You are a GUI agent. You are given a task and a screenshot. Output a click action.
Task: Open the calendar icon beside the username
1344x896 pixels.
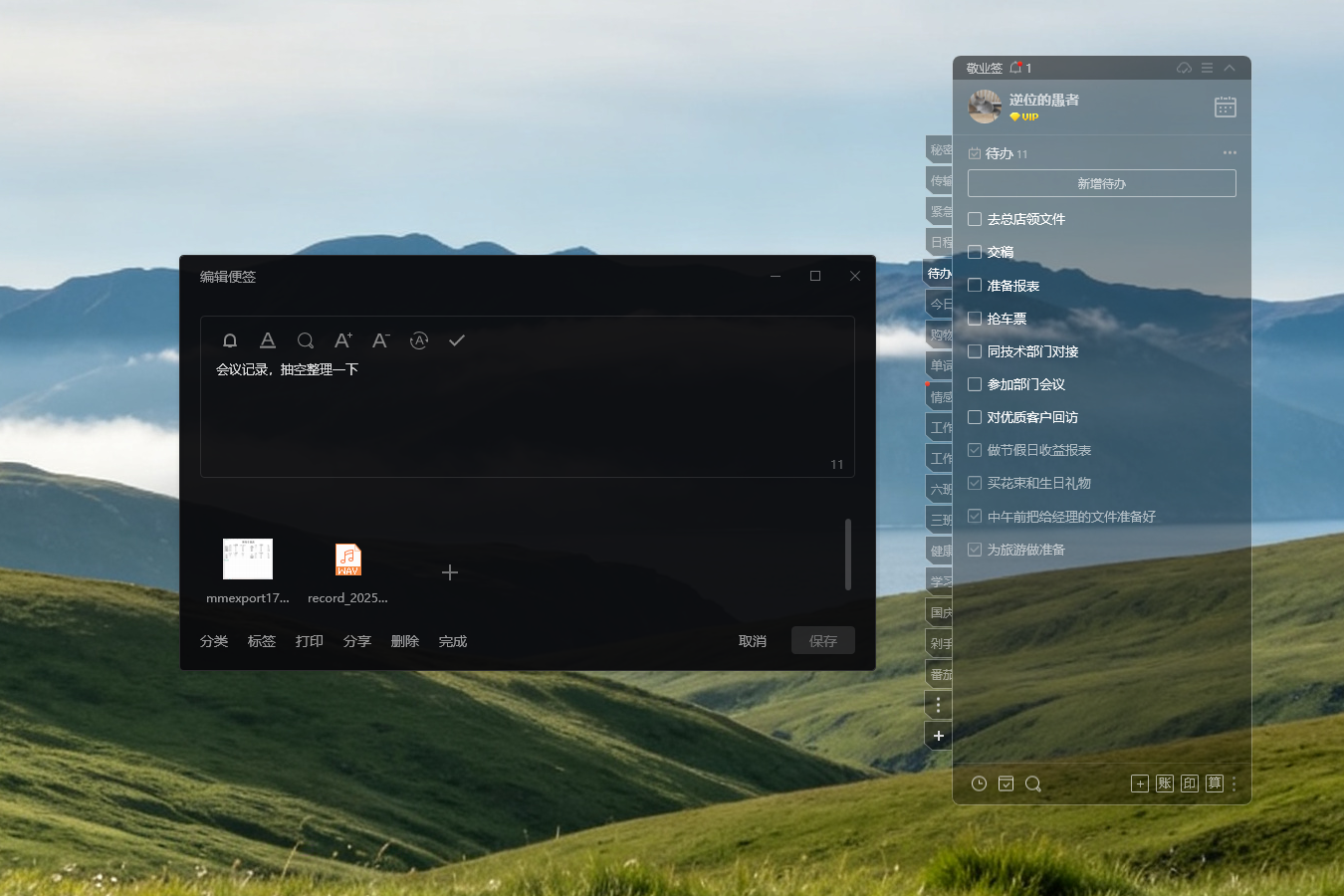[1226, 107]
